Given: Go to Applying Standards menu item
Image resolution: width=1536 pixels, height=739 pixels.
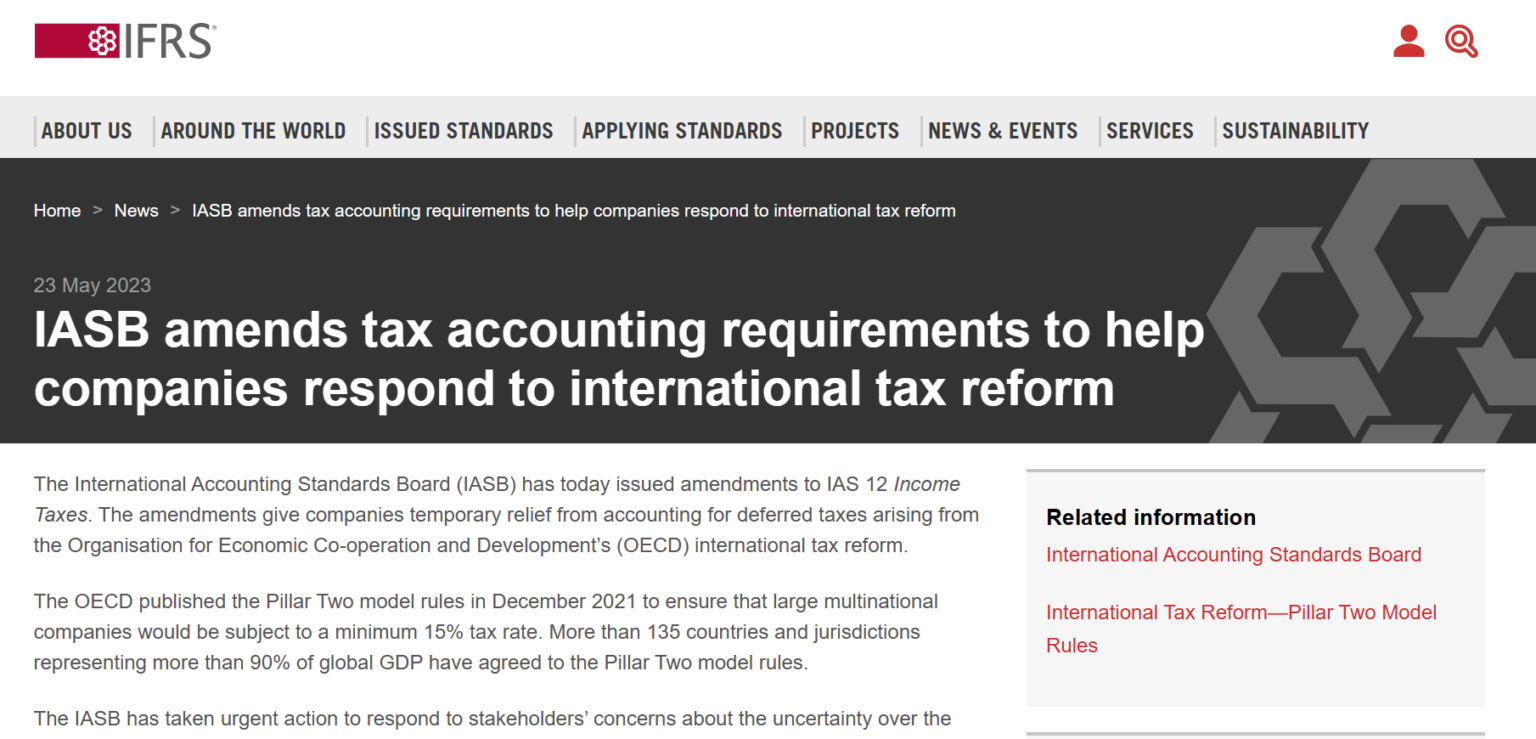Looking at the screenshot, I should click(682, 131).
